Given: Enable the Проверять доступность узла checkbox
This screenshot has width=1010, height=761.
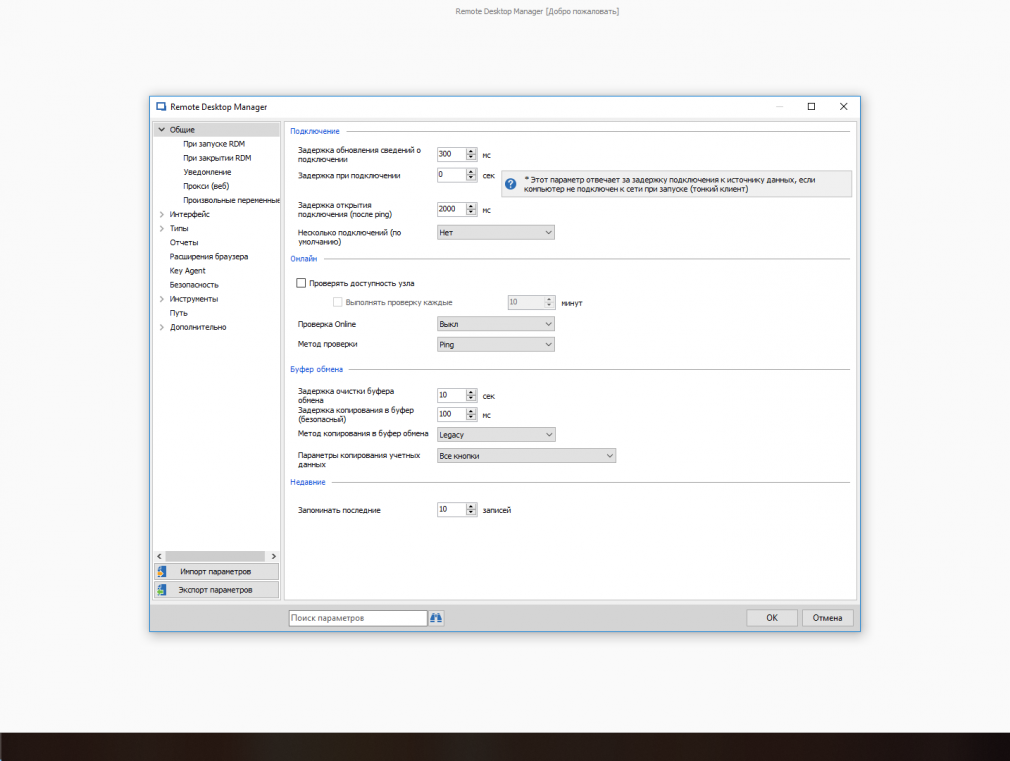Looking at the screenshot, I should [x=301, y=283].
